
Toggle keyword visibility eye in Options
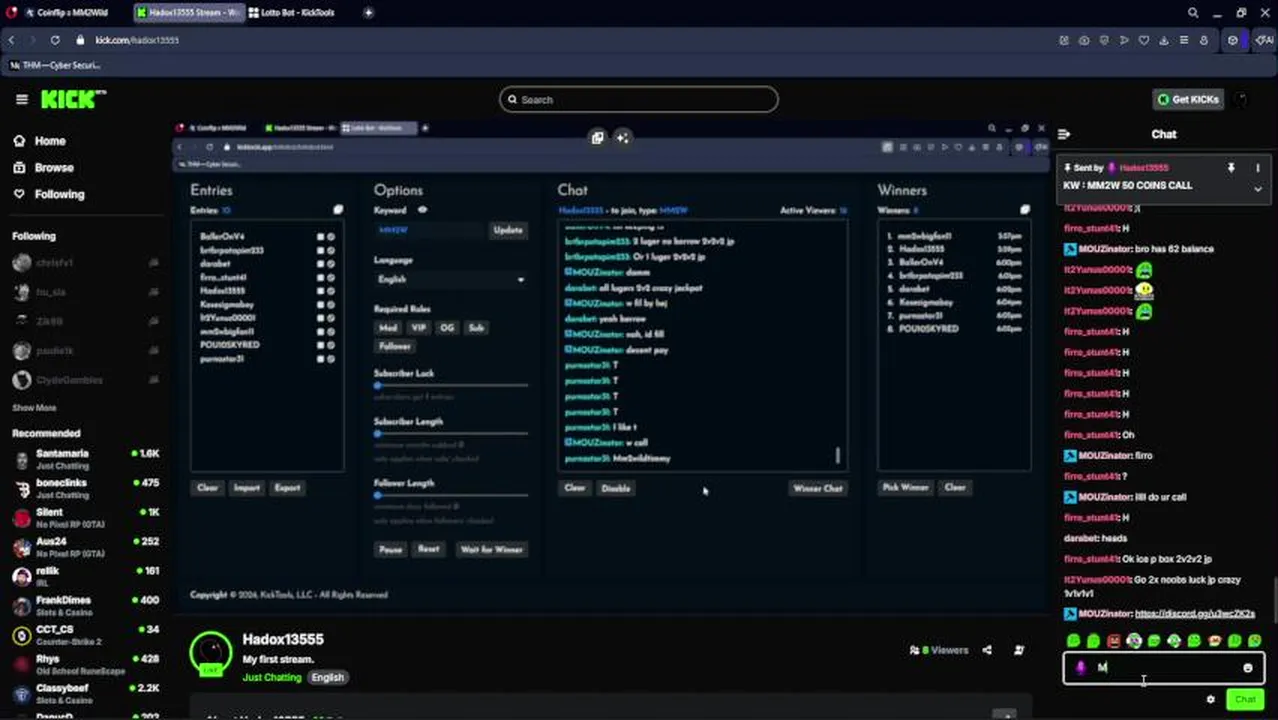click(x=422, y=210)
